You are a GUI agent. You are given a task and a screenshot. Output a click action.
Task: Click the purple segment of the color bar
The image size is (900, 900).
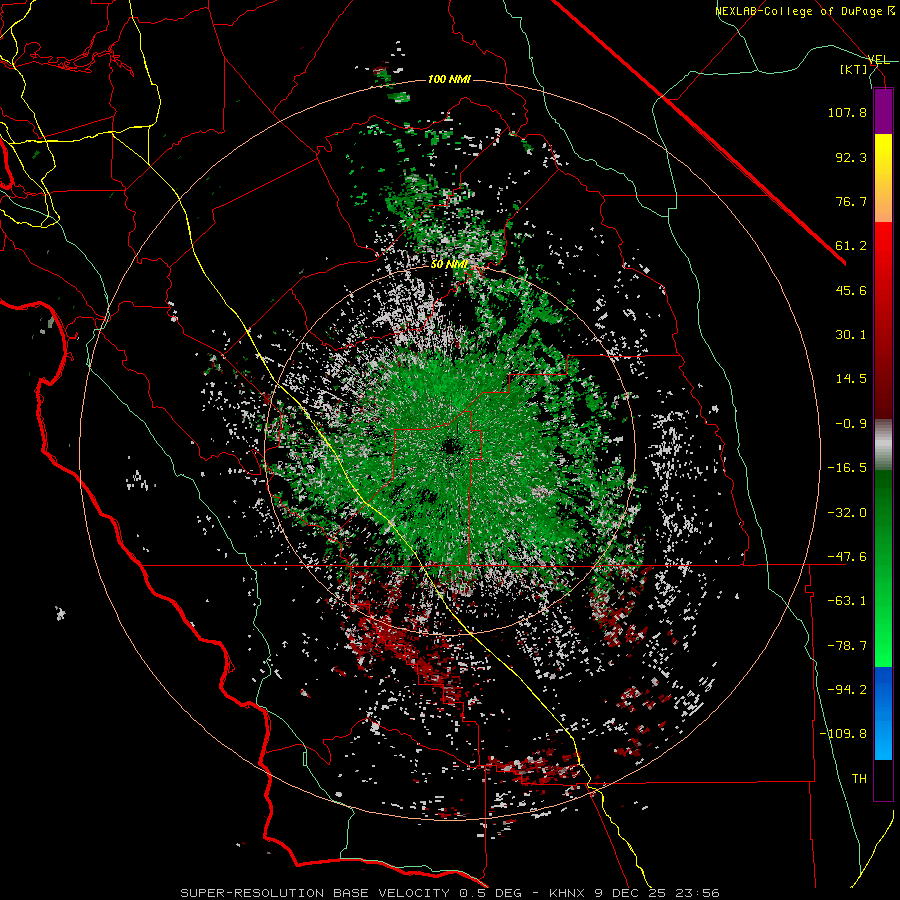[883, 111]
